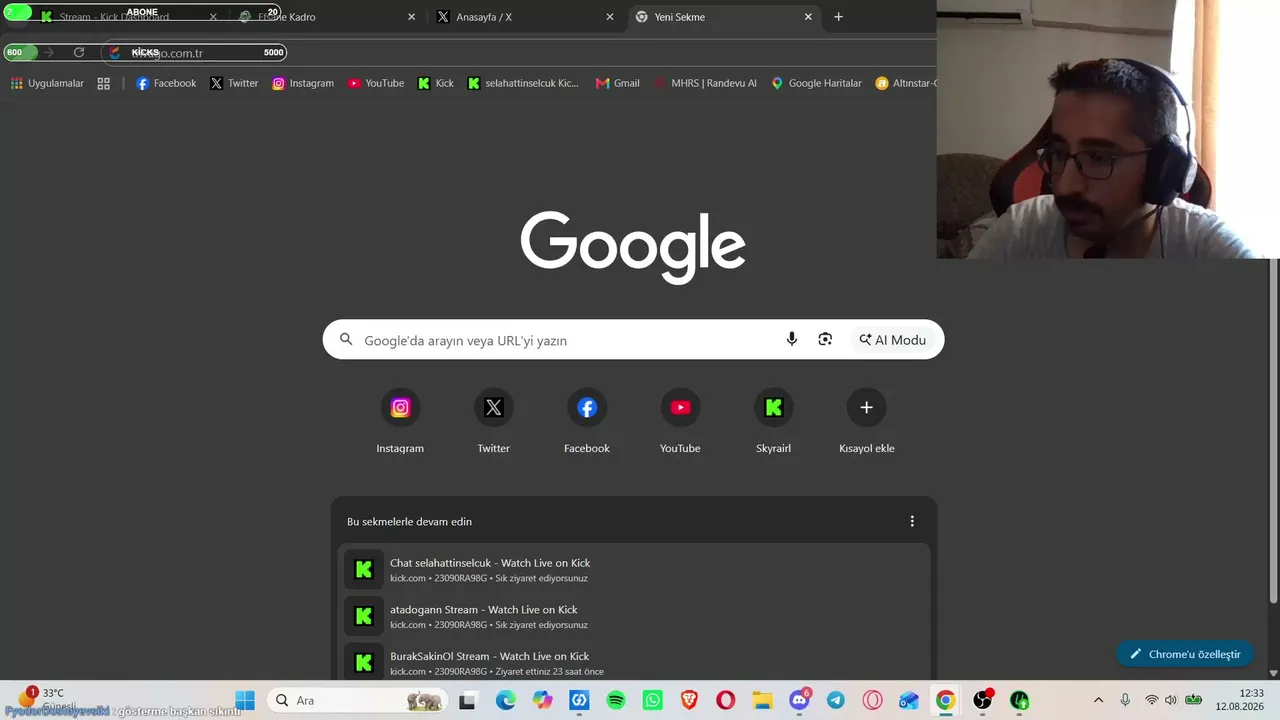
Task: Open Telegram from the taskbar
Action: 836,700
